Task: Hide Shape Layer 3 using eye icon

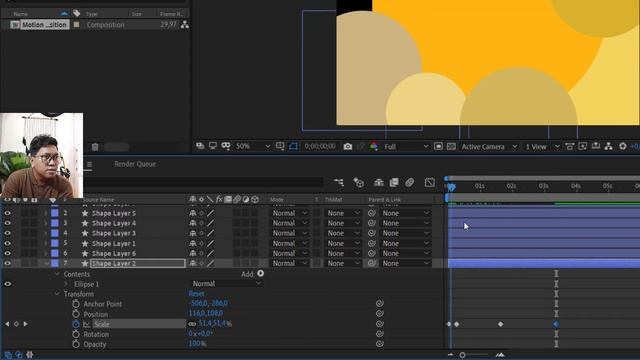Action: pyautogui.click(x=7, y=233)
